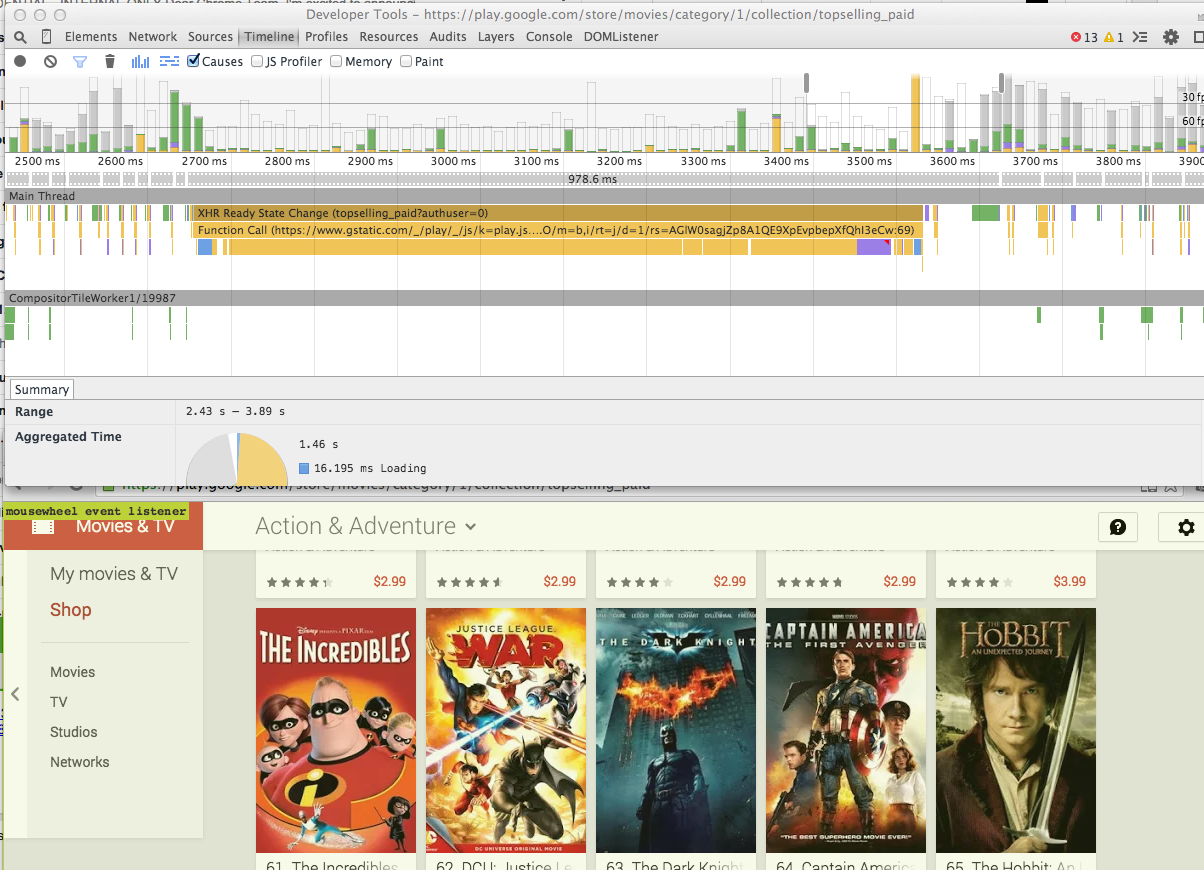Open the Network panel tab
This screenshot has height=870, width=1204.
(153, 37)
